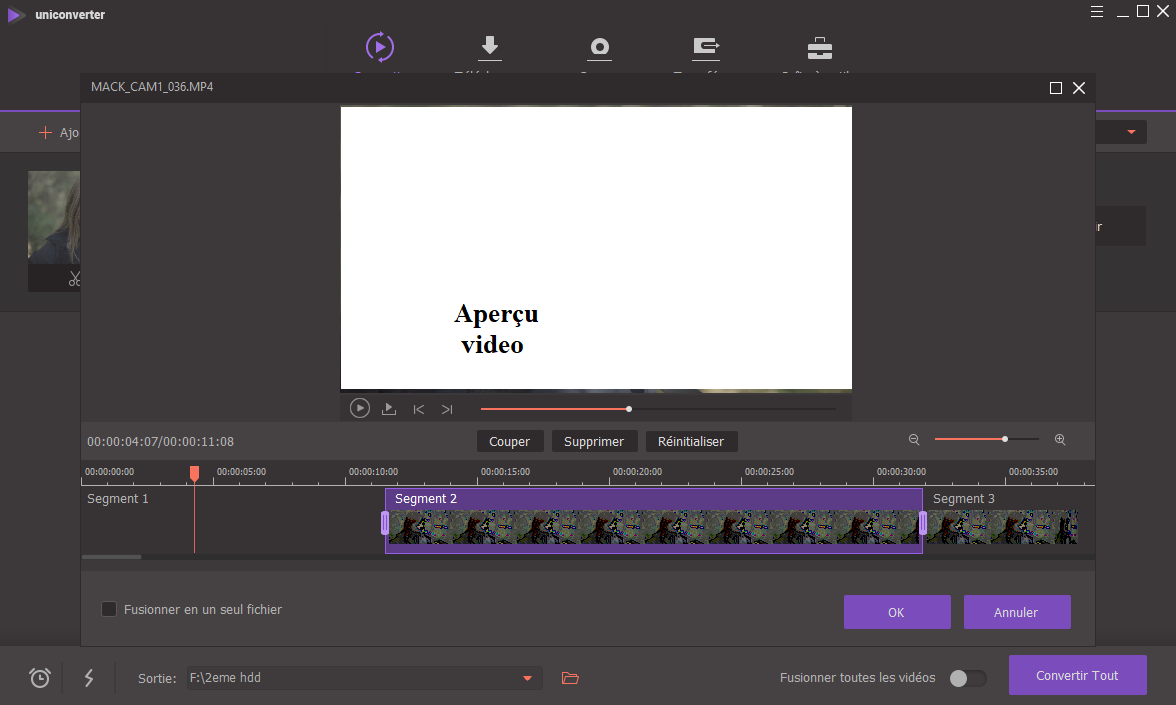Image resolution: width=1176 pixels, height=705 pixels.
Task: Open the output folder icon
Action: (x=570, y=678)
